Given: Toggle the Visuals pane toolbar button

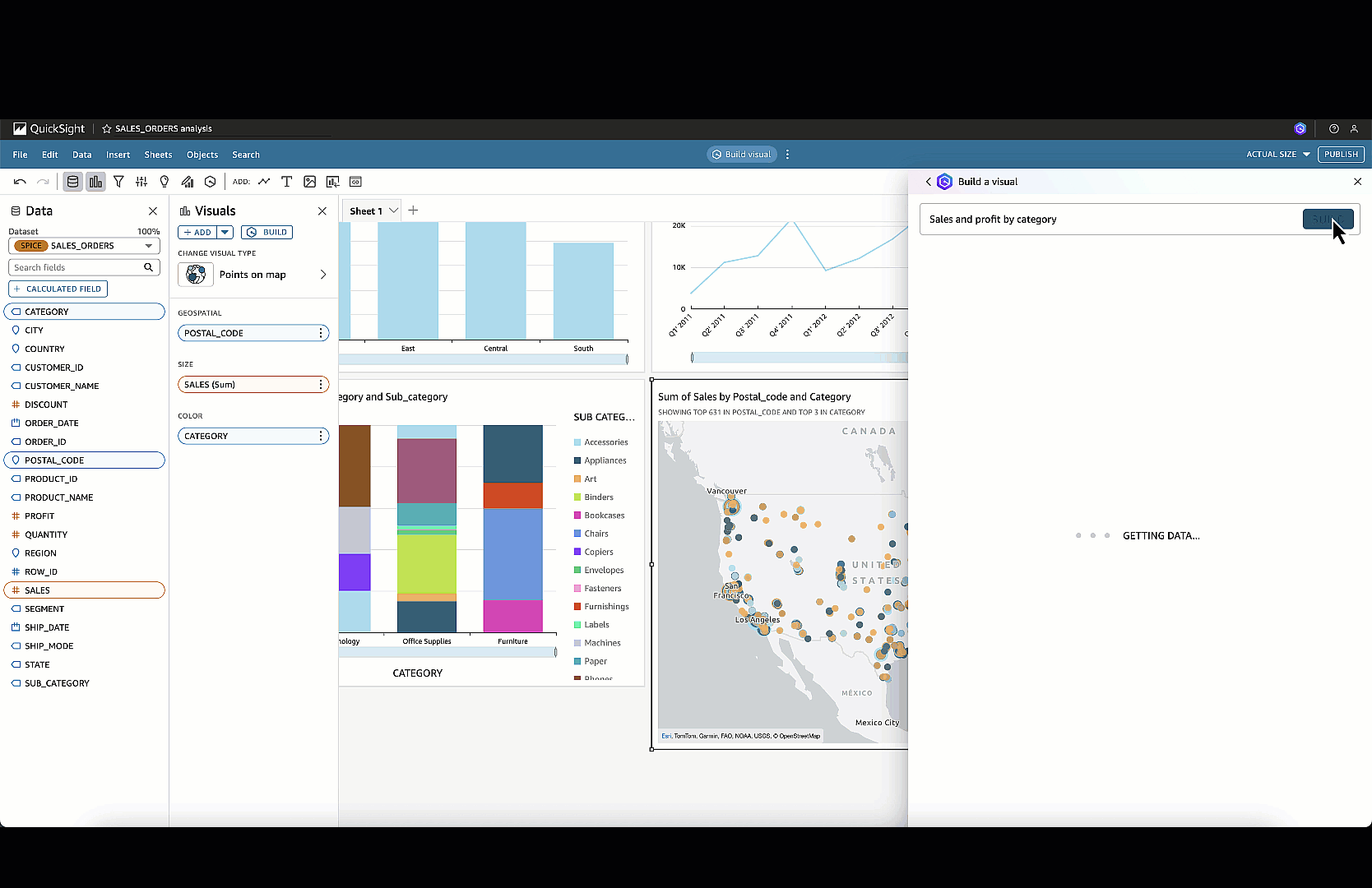Looking at the screenshot, I should (96, 182).
